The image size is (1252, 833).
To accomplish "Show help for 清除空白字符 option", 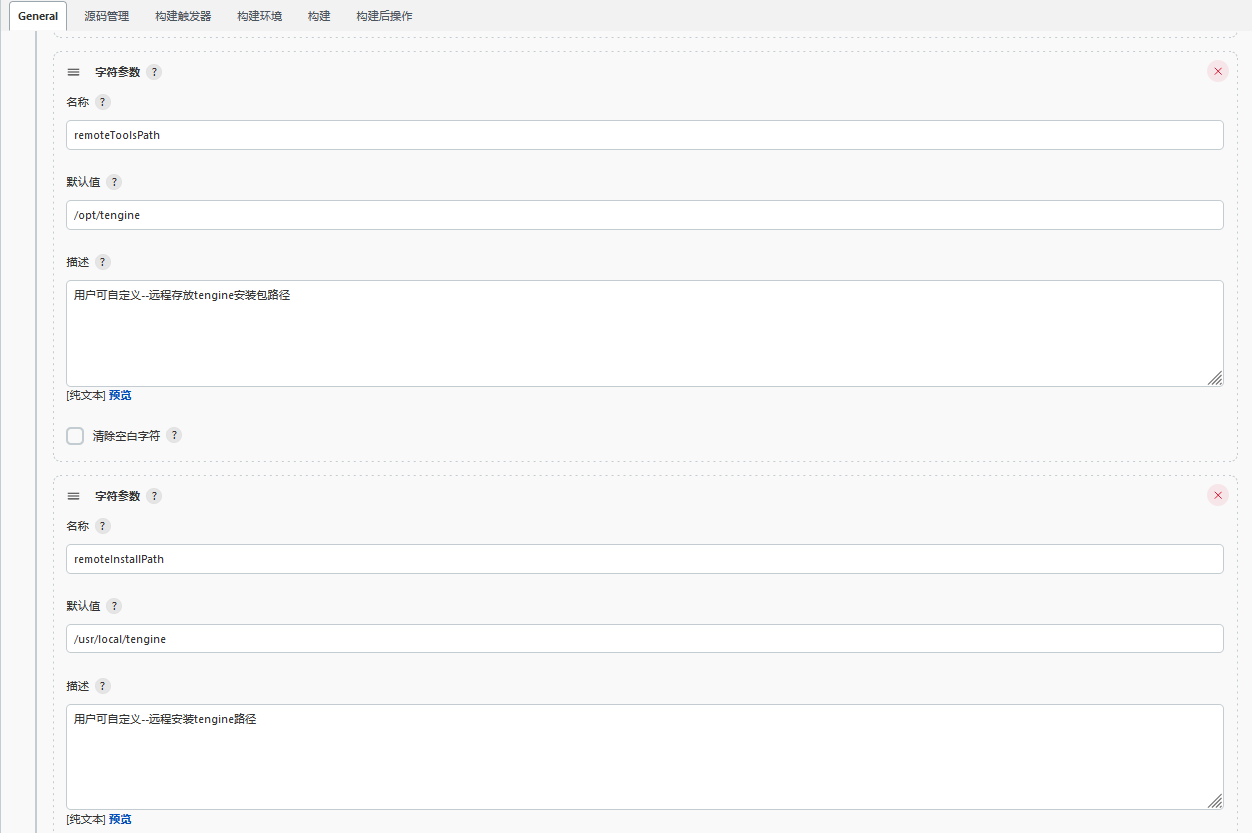I will point(174,435).
